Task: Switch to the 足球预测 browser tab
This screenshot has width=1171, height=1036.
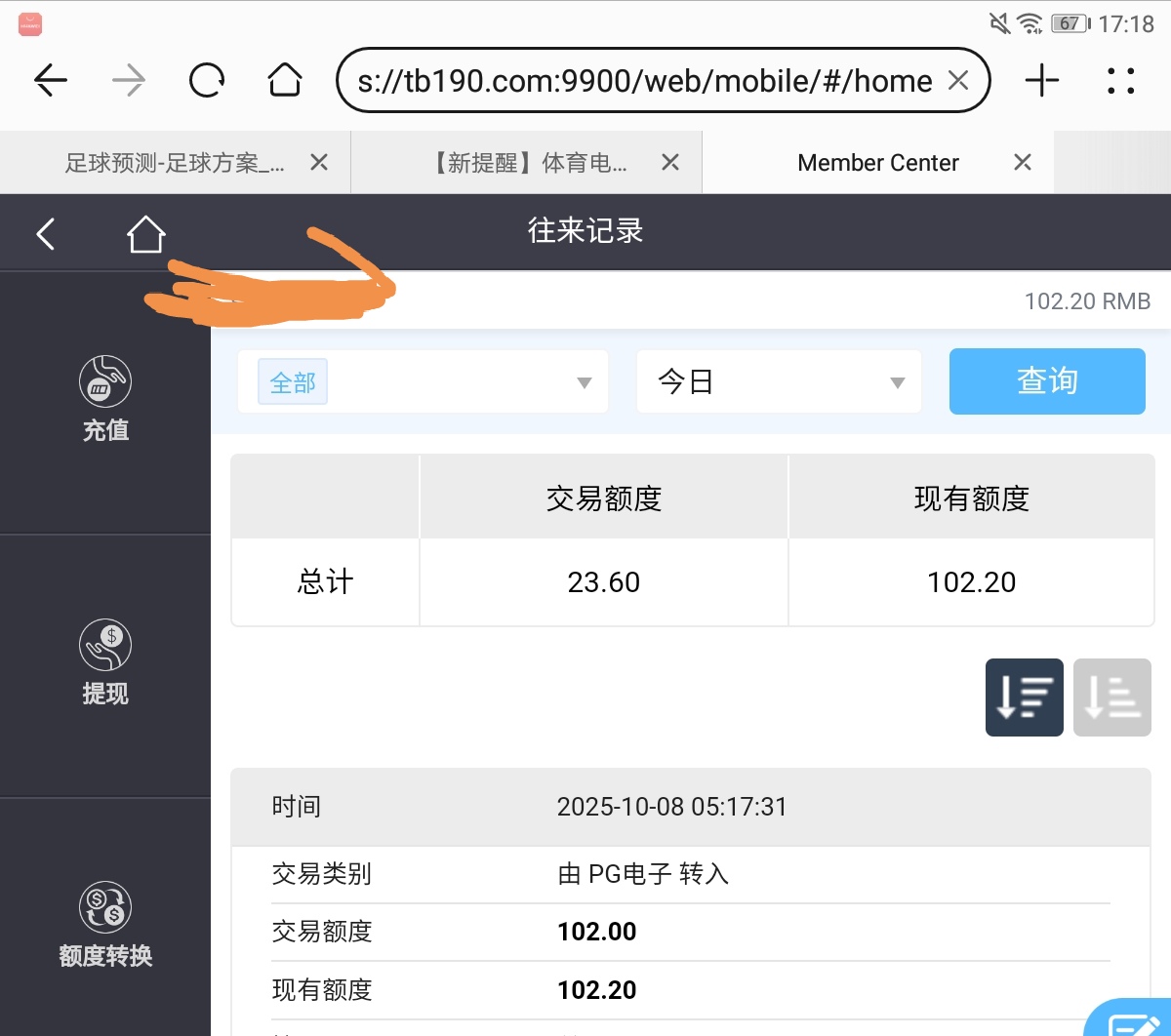Action: click(x=175, y=163)
